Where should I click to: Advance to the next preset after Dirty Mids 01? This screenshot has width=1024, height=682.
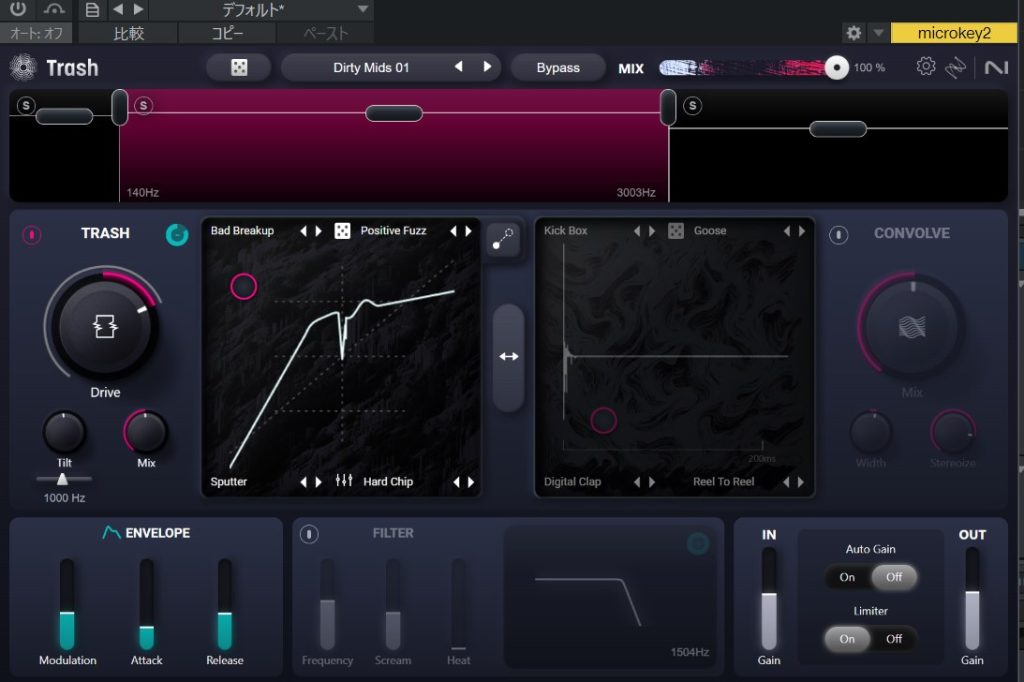click(x=489, y=67)
